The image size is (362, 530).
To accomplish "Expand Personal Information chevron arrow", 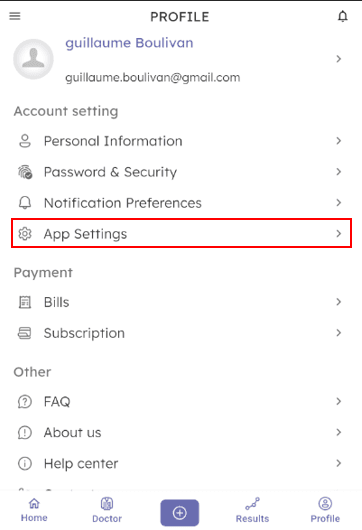I will (339, 141).
